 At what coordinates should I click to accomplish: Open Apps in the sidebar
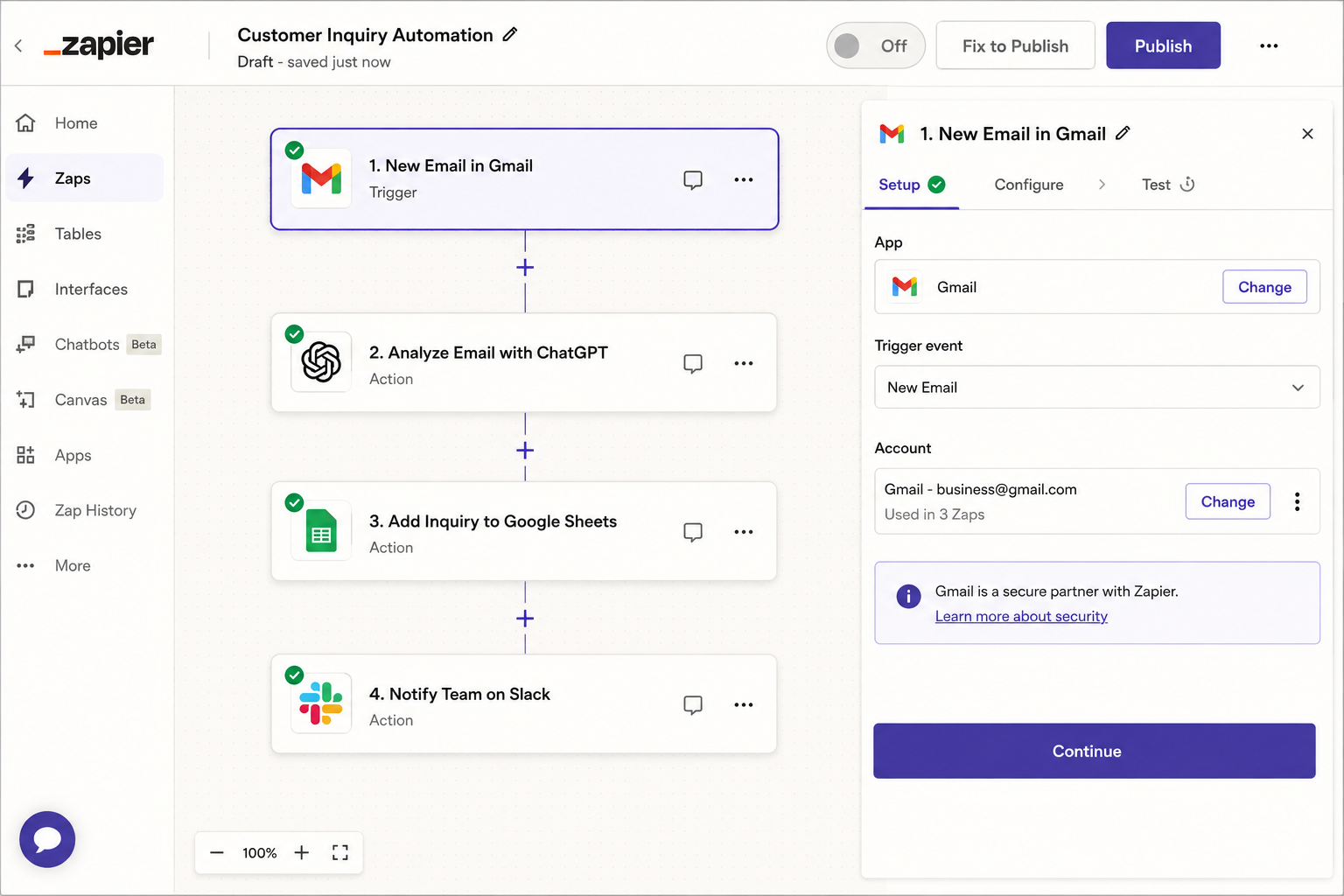tap(84, 455)
